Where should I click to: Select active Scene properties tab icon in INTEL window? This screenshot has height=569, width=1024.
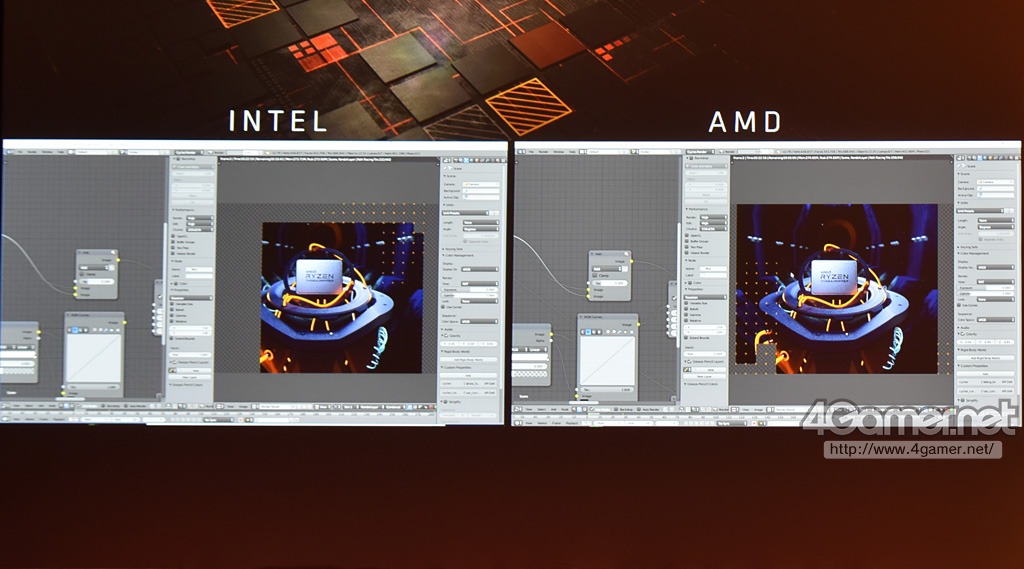pos(466,160)
